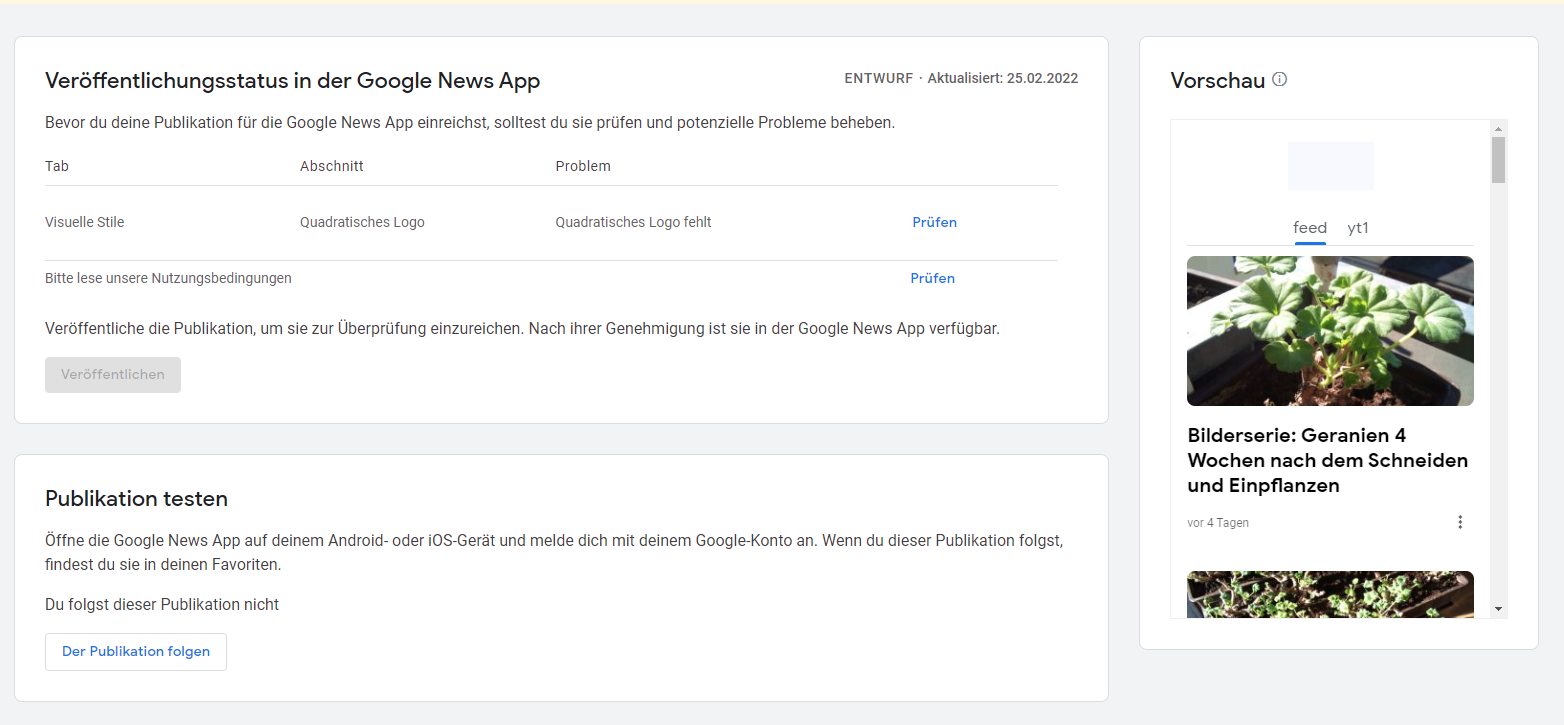Open the geranium plant article image

point(1330,331)
